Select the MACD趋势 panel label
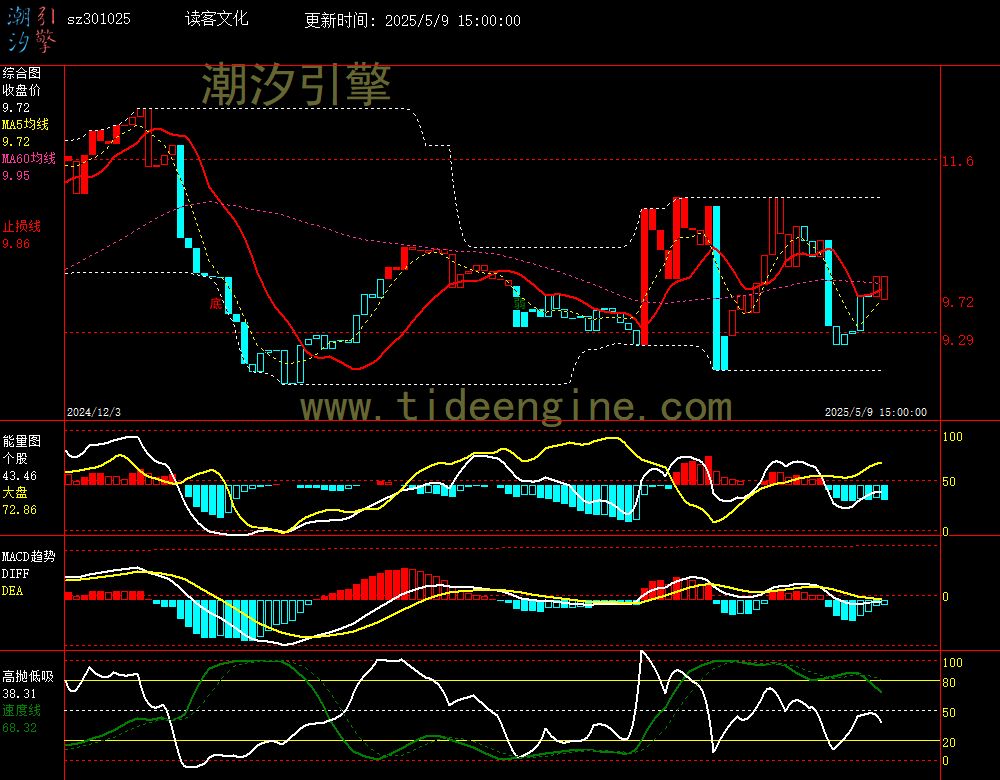This screenshot has height=780, width=1000. tap(29, 556)
